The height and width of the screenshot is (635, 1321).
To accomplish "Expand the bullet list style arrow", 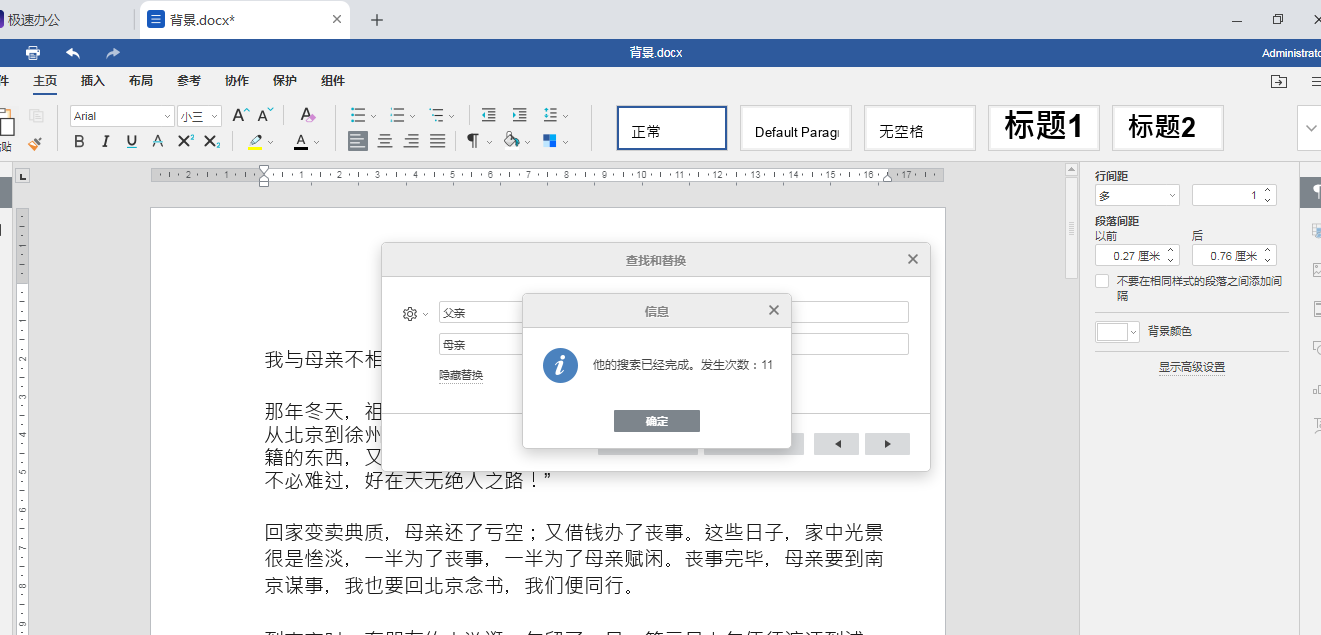I will click(x=374, y=117).
